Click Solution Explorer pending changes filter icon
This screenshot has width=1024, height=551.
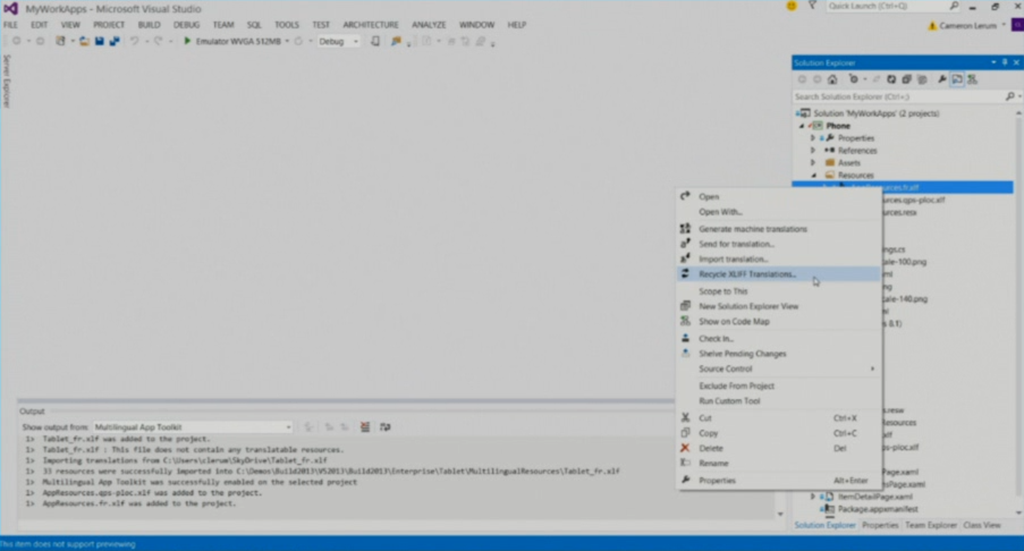[853, 80]
